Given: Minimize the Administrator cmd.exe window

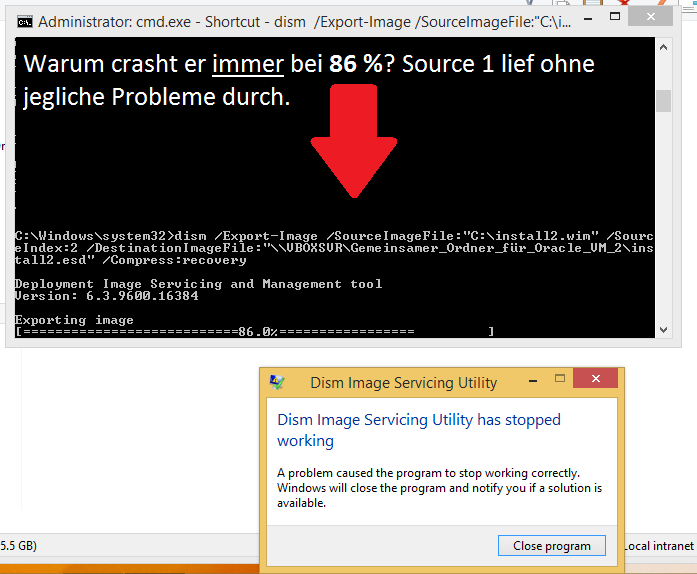Looking at the screenshot, I should tap(588, 19).
